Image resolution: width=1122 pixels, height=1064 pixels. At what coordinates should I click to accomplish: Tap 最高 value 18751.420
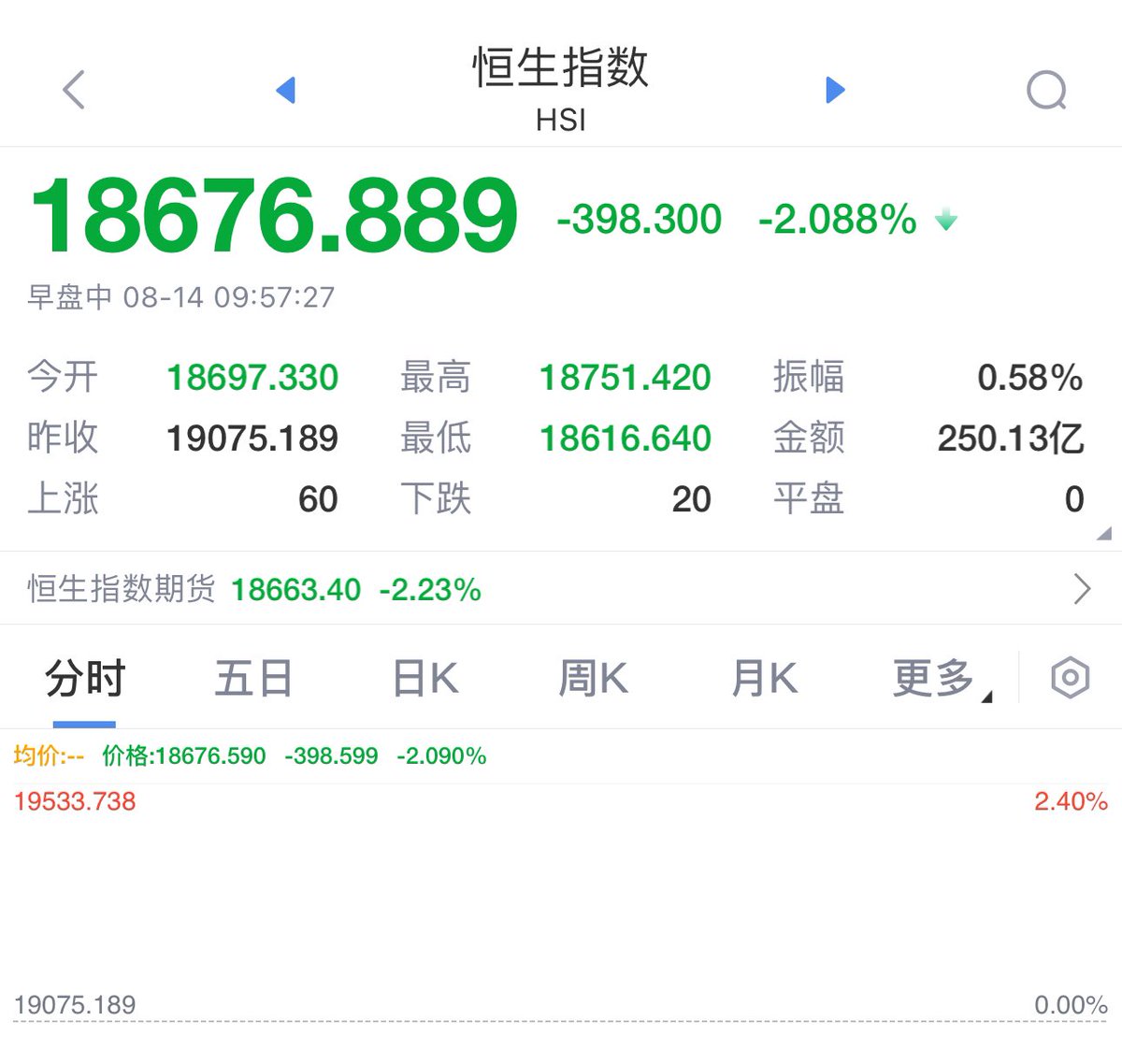click(x=626, y=378)
